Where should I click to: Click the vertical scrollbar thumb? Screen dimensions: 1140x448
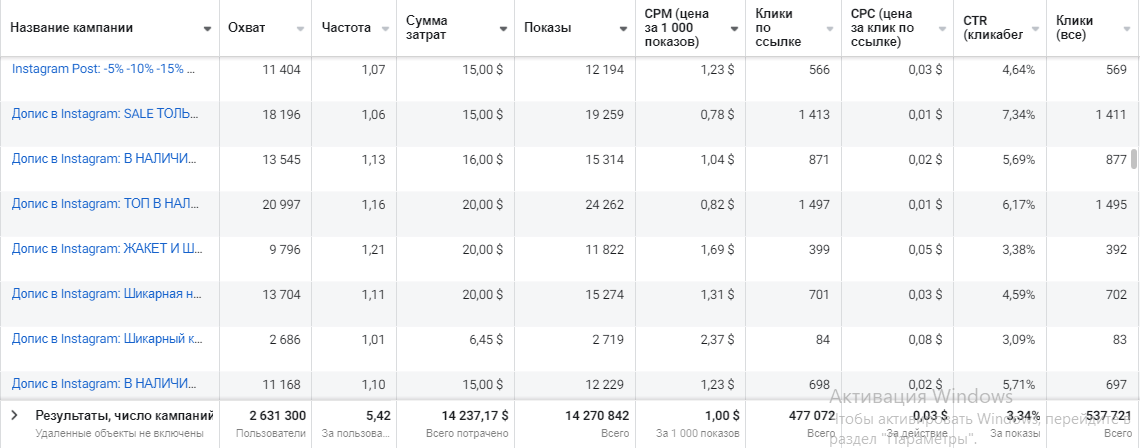(1133, 160)
